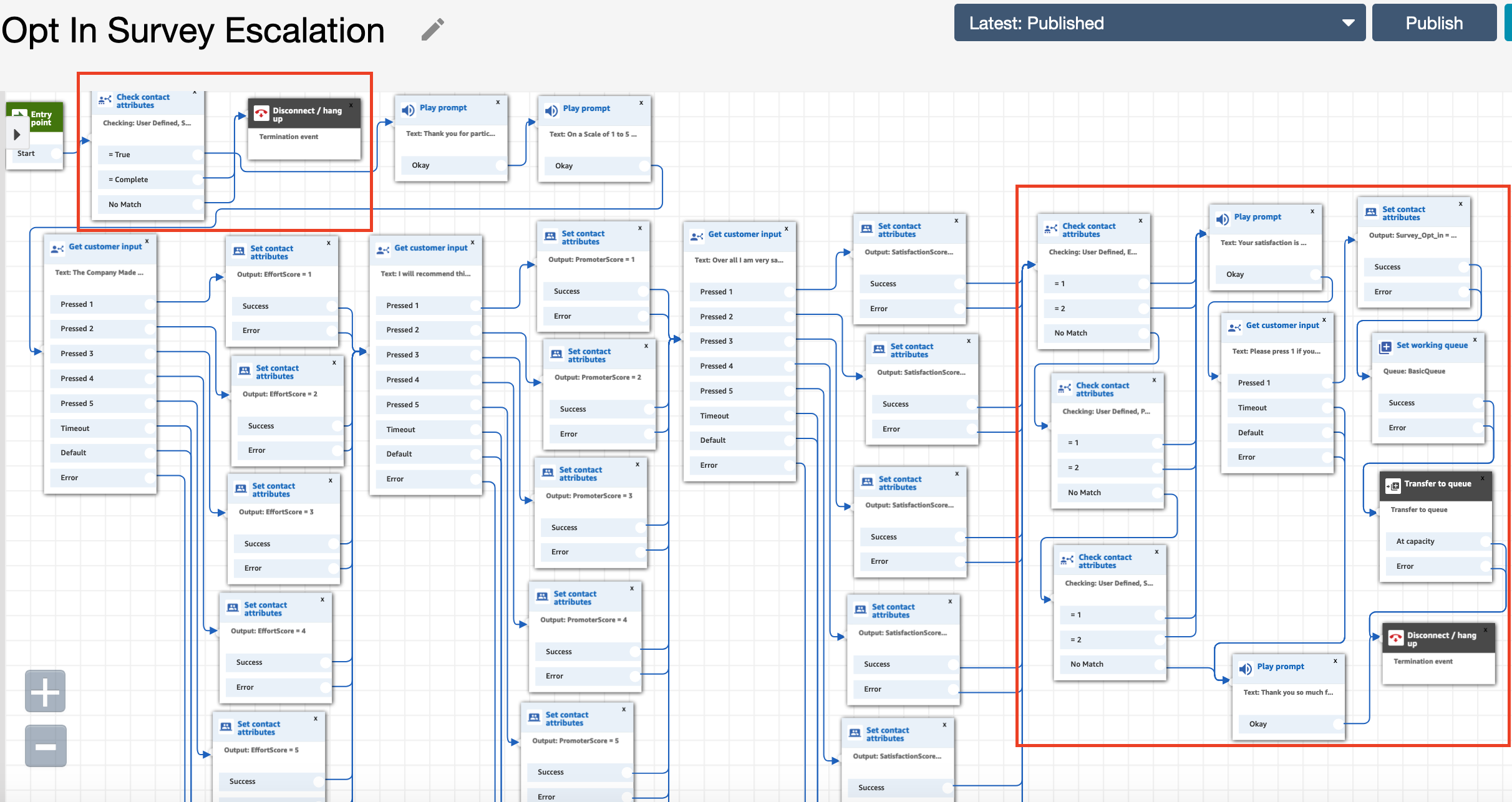Click the Transfer to queue block icon
The width and height of the screenshot is (1512, 802).
click(x=1393, y=485)
